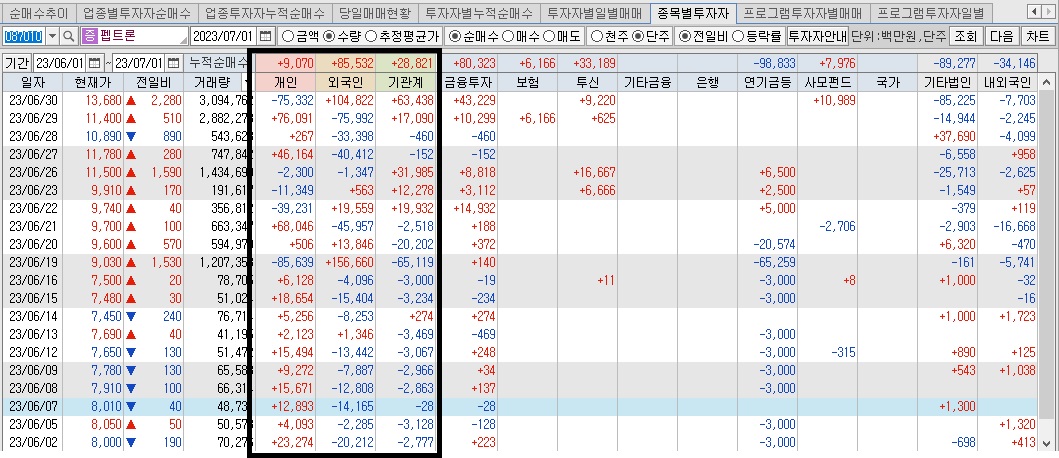Open calendar for start date 23/06/01
Viewport: 1059px width, 458px height.
[93, 63]
